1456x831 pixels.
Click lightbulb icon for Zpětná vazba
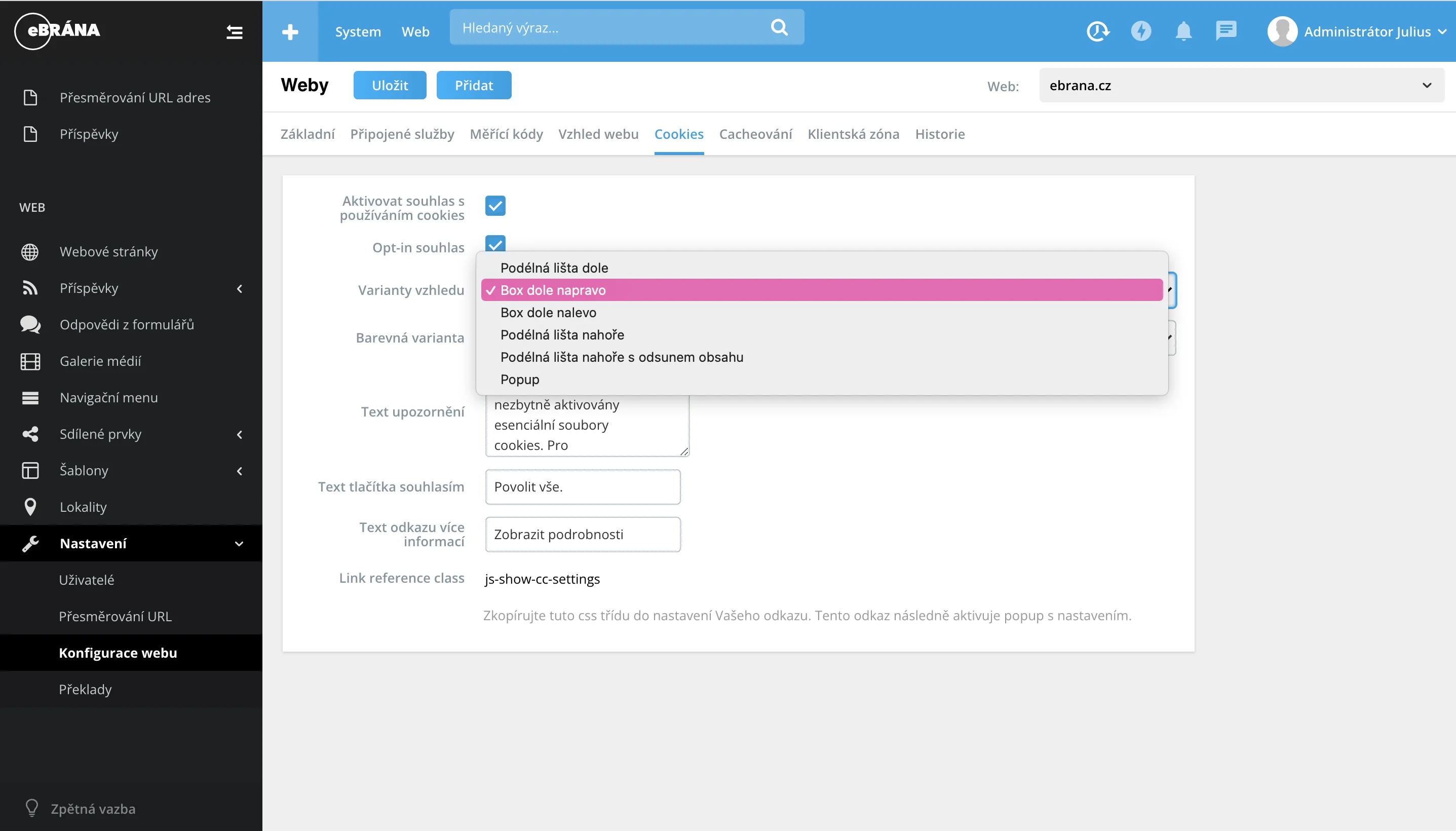pos(32,808)
